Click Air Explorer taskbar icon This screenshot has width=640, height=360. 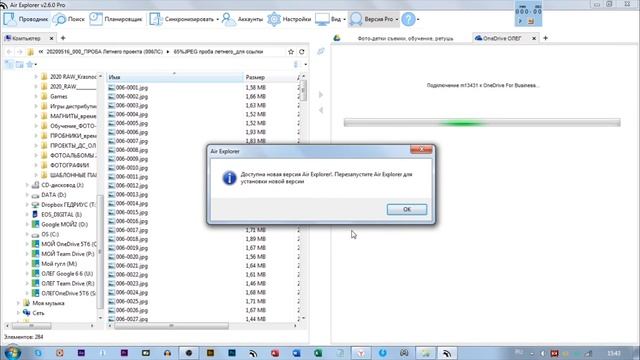pos(447,353)
